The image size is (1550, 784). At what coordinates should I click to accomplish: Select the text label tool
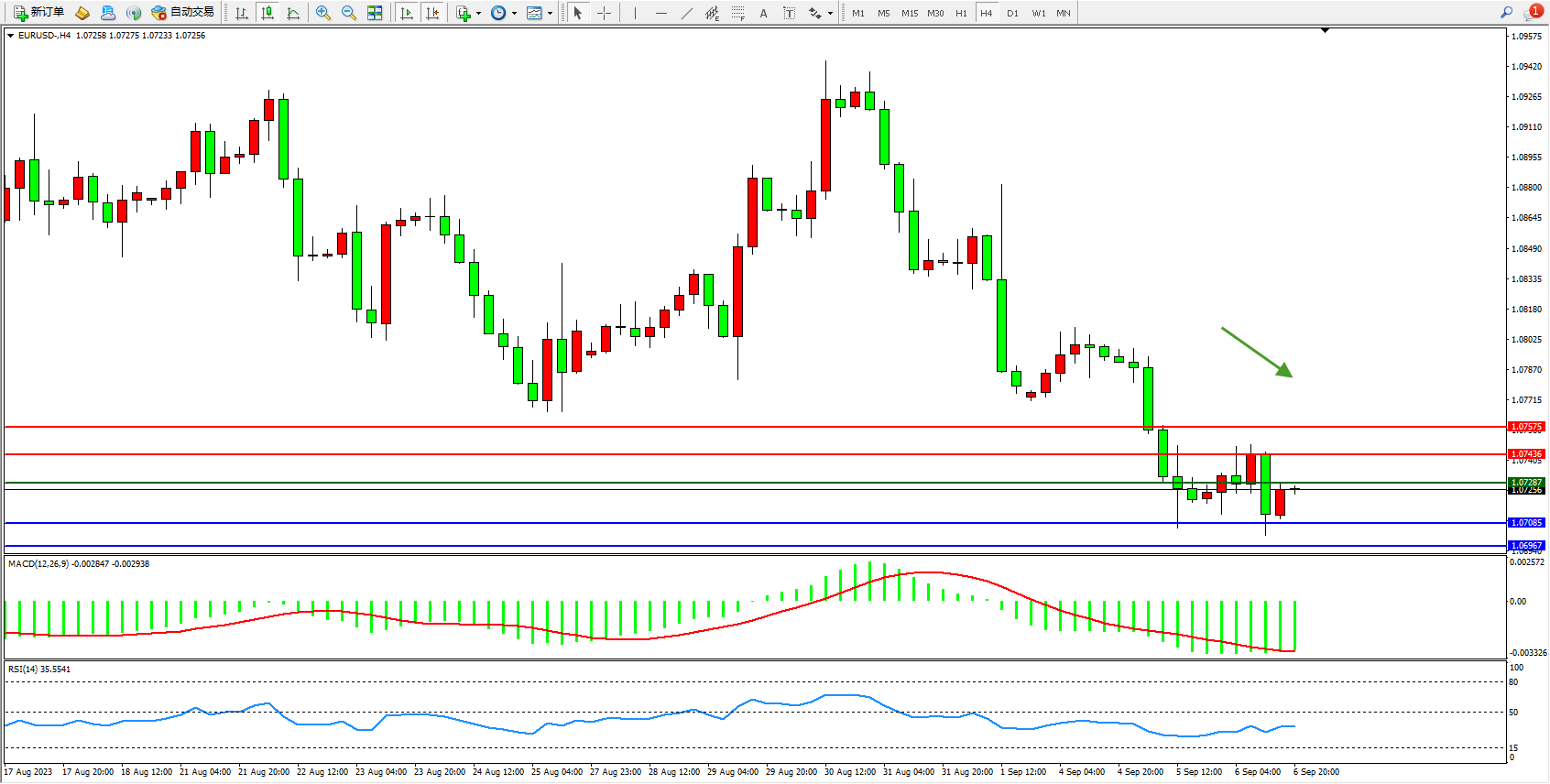click(x=789, y=13)
